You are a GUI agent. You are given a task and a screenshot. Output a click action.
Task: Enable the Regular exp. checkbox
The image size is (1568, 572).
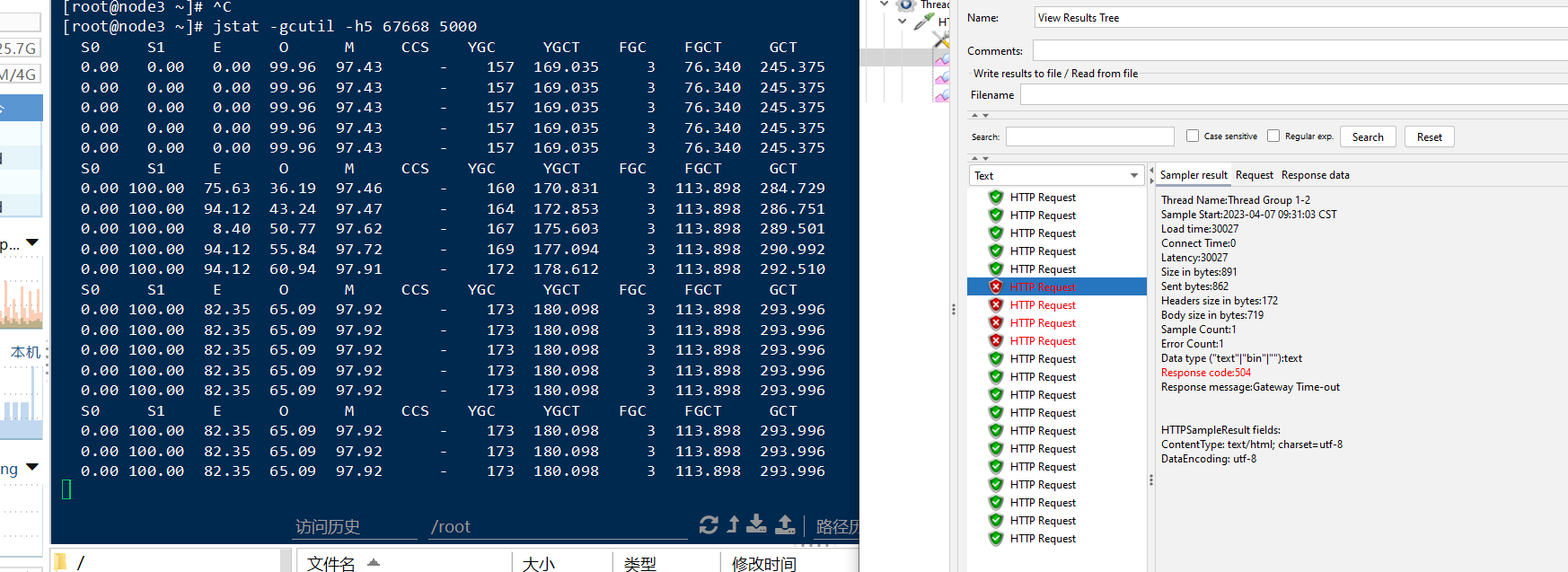(1273, 136)
